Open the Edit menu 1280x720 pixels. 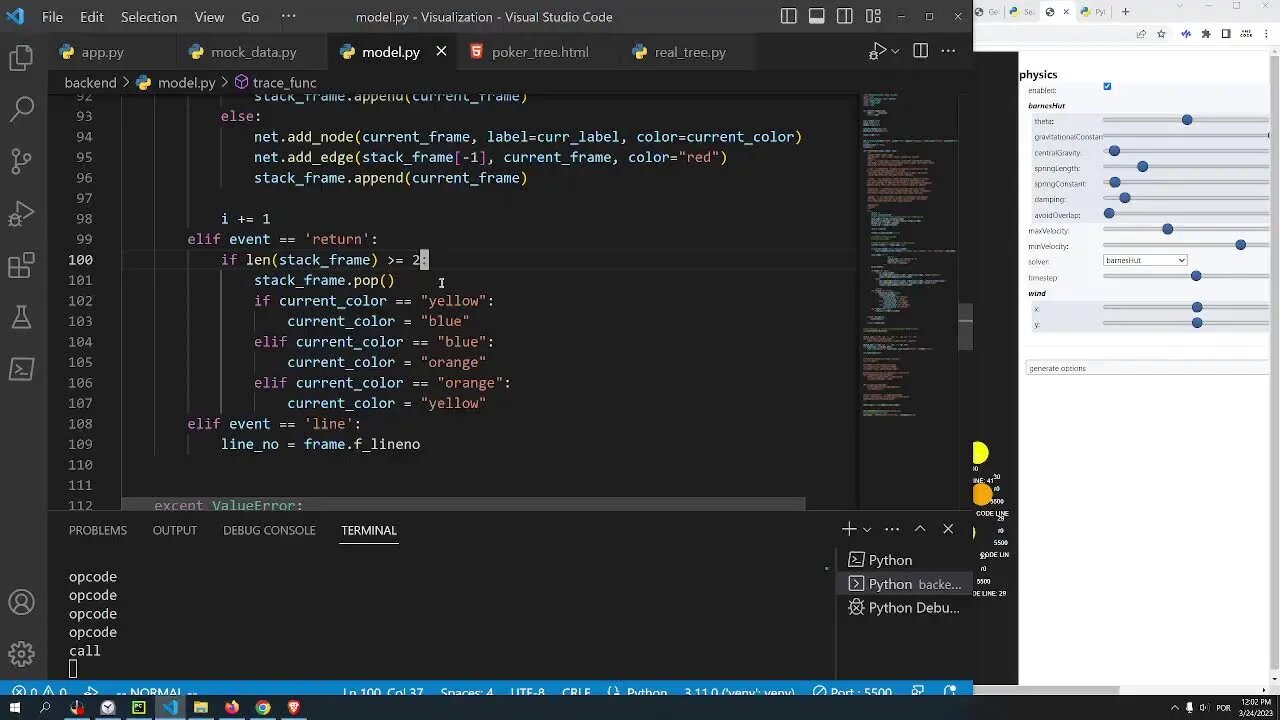pyautogui.click(x=92, y=17)
